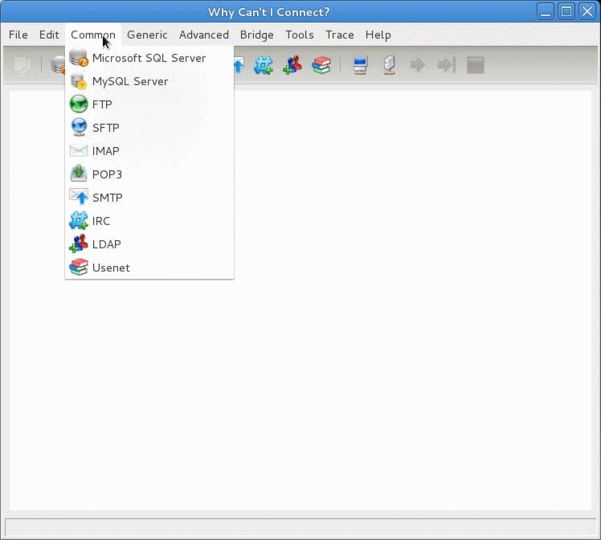
Task: Click the LDAP people toolbar icon
Action: 292,65
